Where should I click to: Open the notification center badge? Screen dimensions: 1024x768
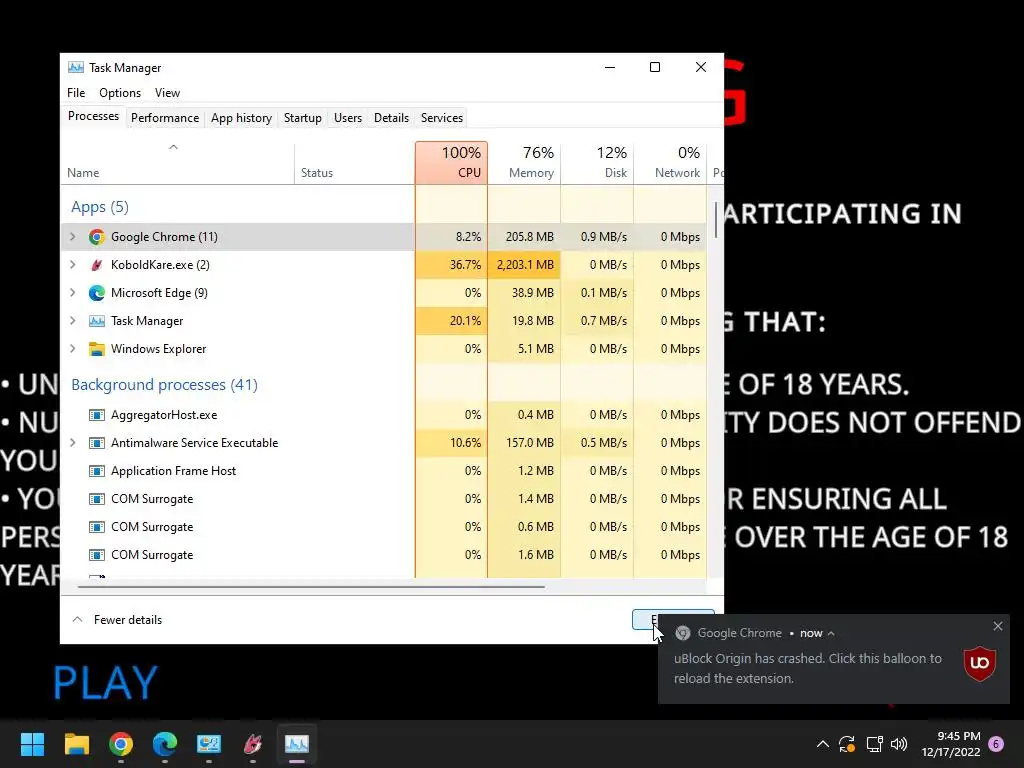pyautogui.click(x=996, y=744)
